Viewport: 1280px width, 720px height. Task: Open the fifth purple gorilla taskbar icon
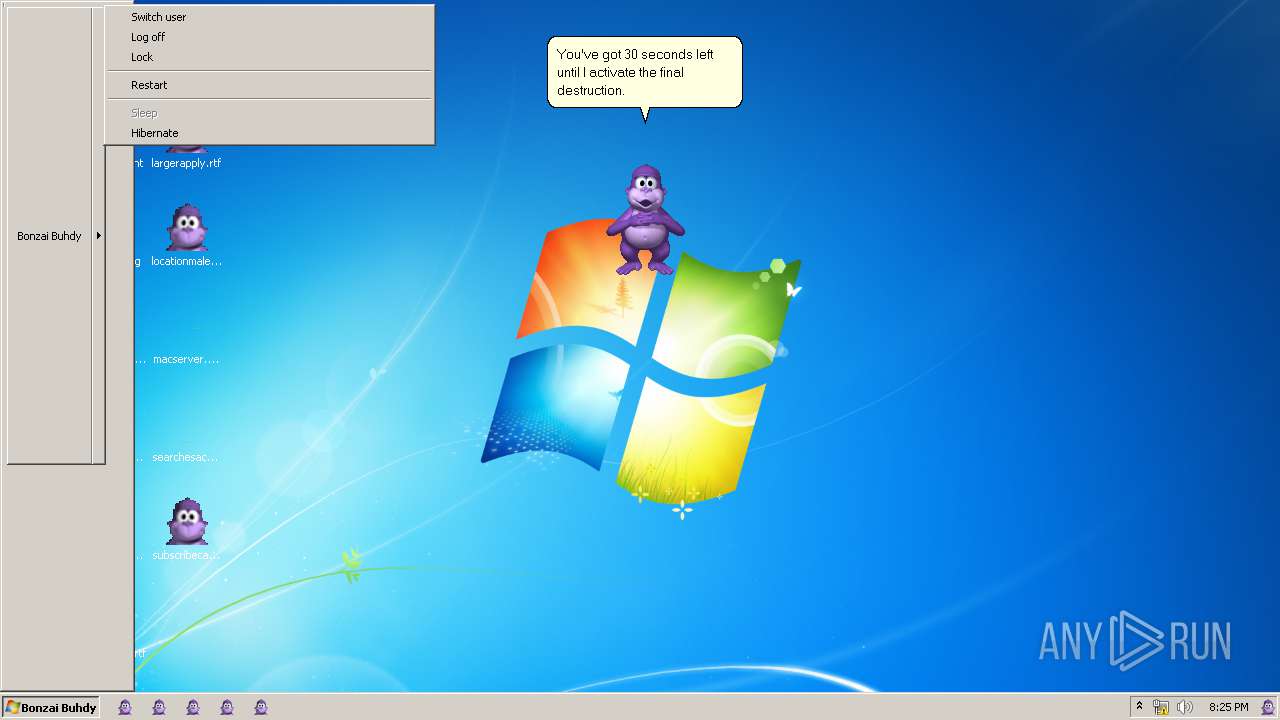coord(261,707)
